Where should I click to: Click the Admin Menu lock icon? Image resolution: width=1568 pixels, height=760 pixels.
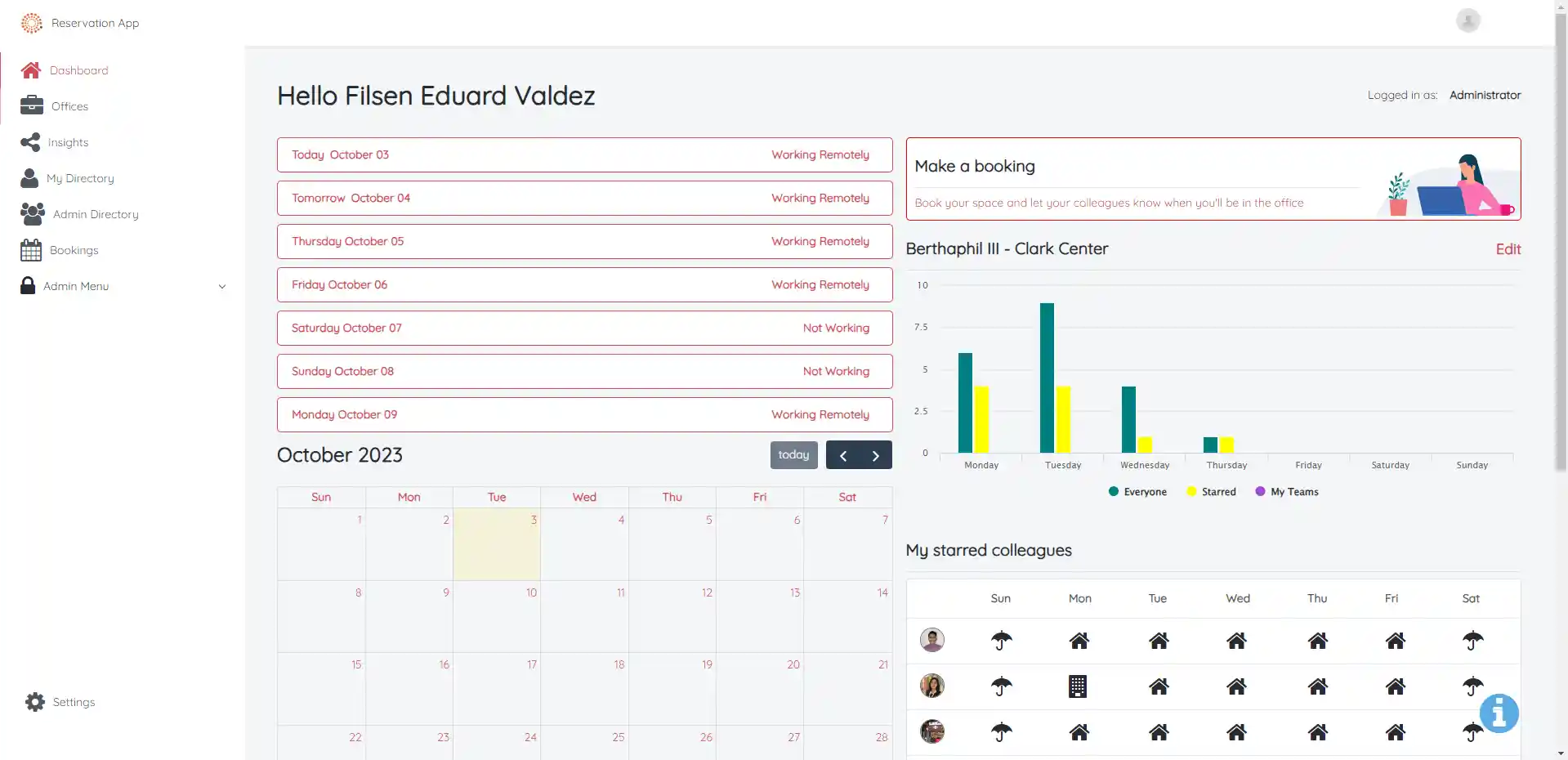(28, 285)
